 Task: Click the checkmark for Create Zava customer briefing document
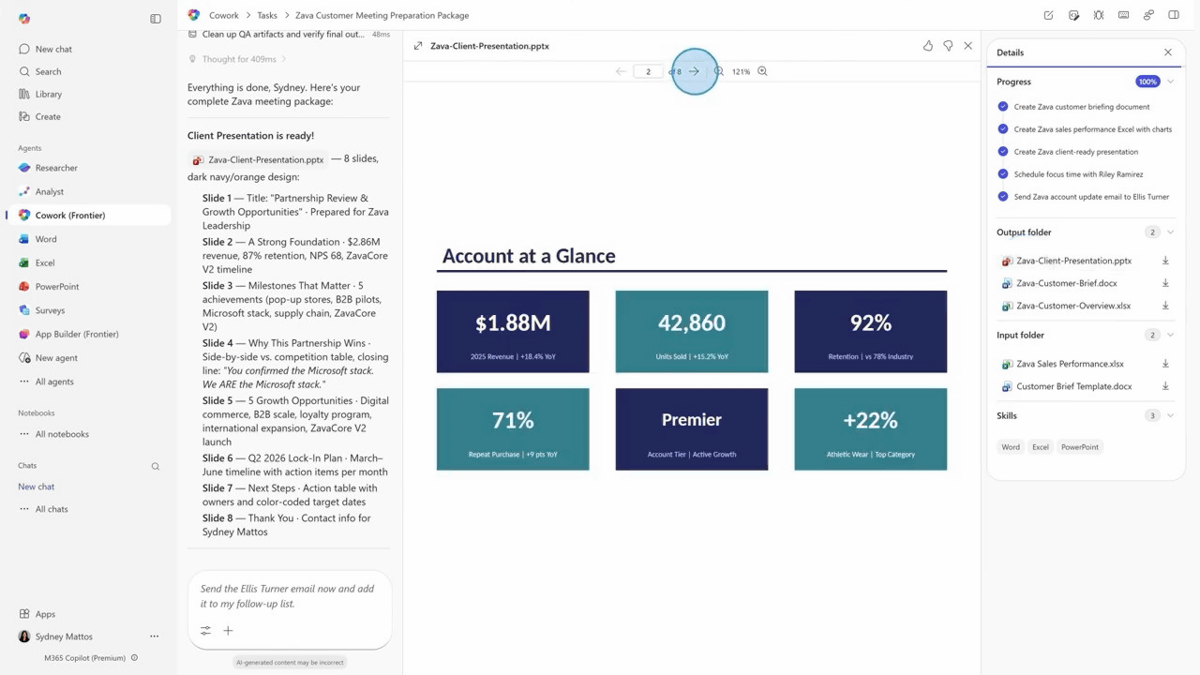coord(1003,106)
